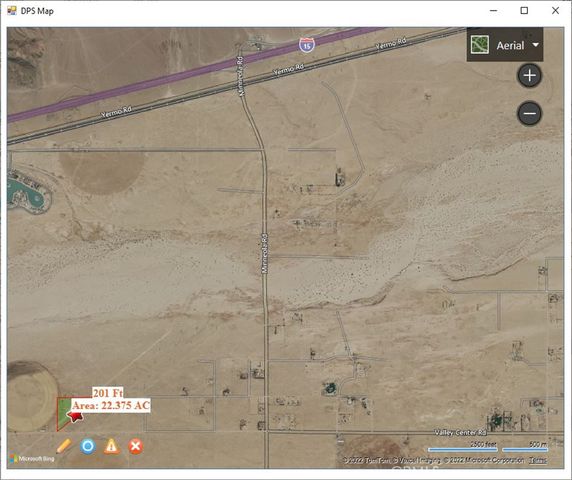Zoom out with the minus button
This screenshot has height=480, width=572.
[x=529, y=113]
